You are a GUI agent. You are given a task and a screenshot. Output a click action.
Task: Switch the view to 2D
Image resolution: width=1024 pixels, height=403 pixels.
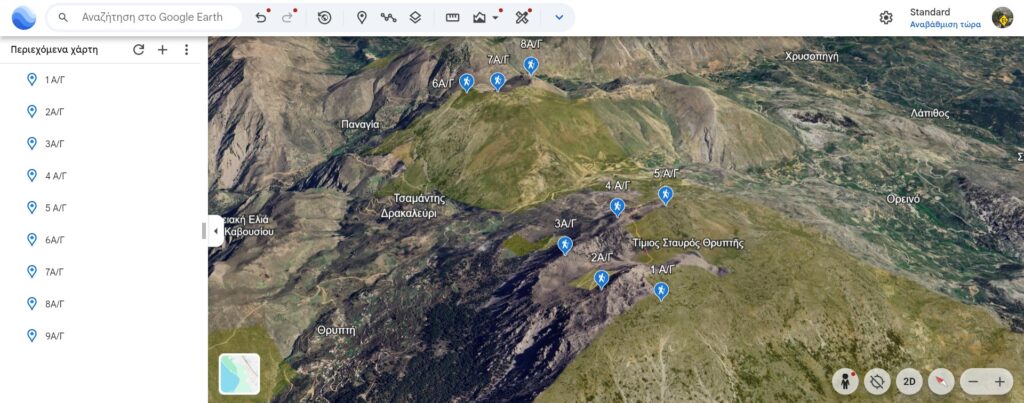909,381
